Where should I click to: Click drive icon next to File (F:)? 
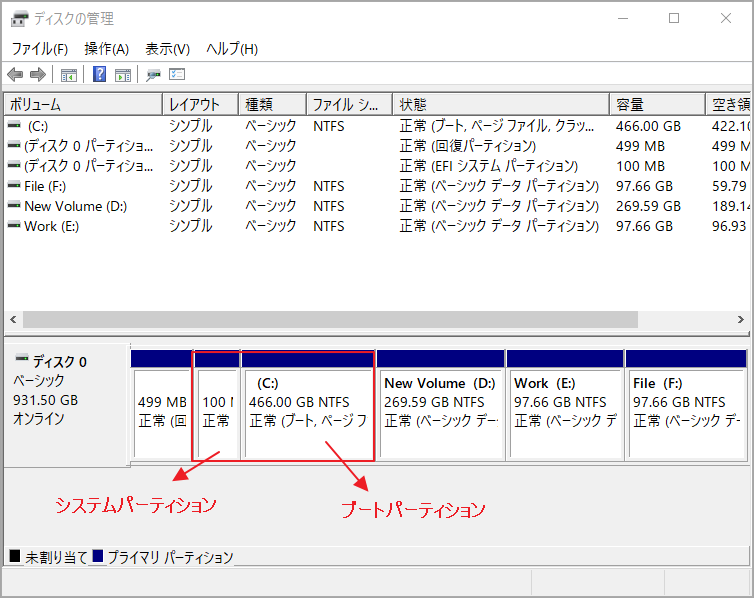click(14, 185)
